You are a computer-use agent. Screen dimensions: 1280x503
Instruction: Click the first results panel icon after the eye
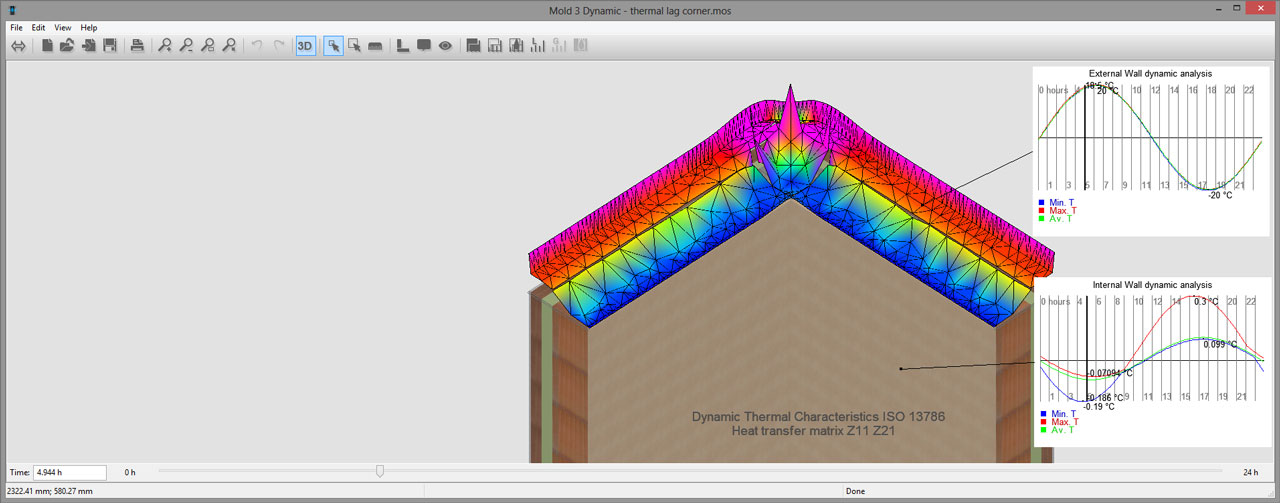[474, 46]
